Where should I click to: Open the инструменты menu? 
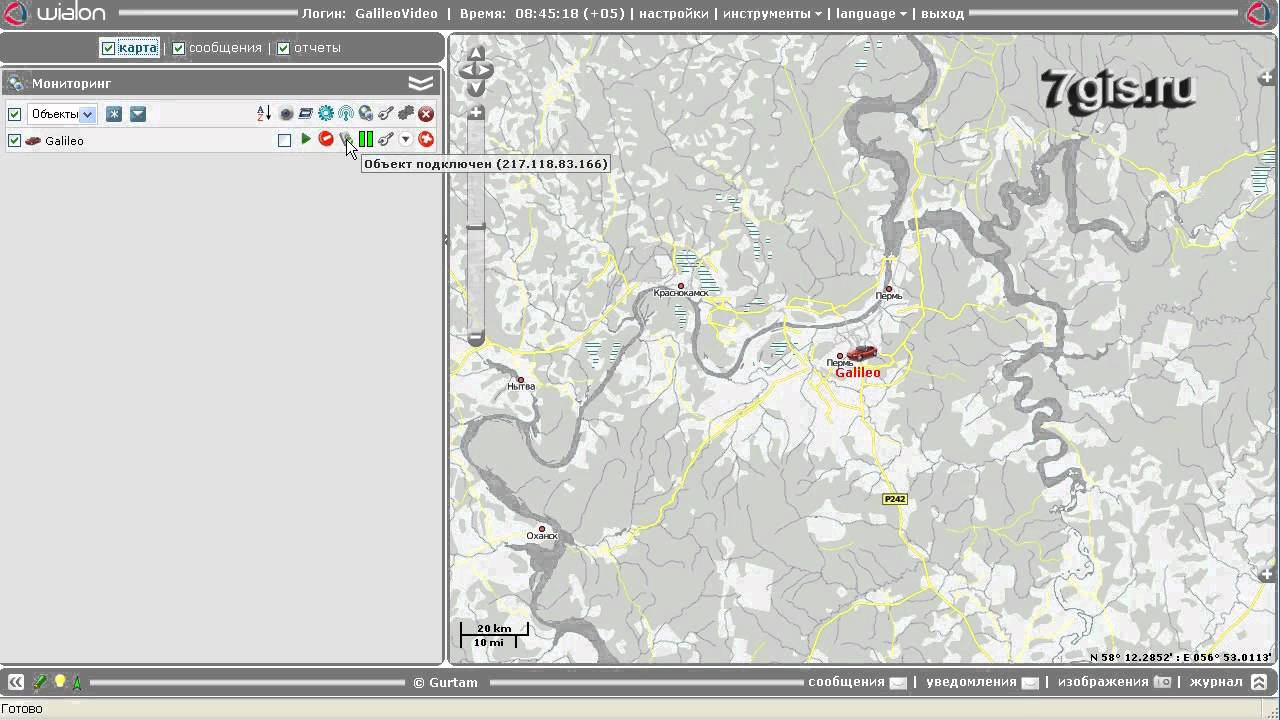click(772, 14)
